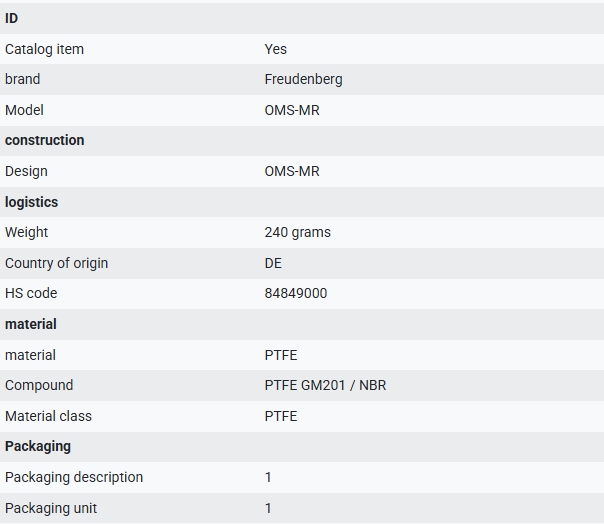Click the Model value OMS-MR
This screenshot has width=604, height=524.
pos(292,110)
